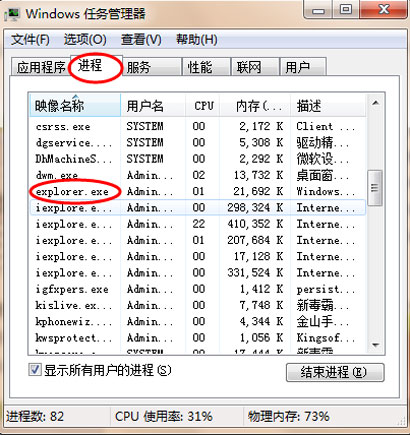This screenshot has height=435, width=410.
Task: Click the 21,692 K memory value
Action: coord(258,191)
